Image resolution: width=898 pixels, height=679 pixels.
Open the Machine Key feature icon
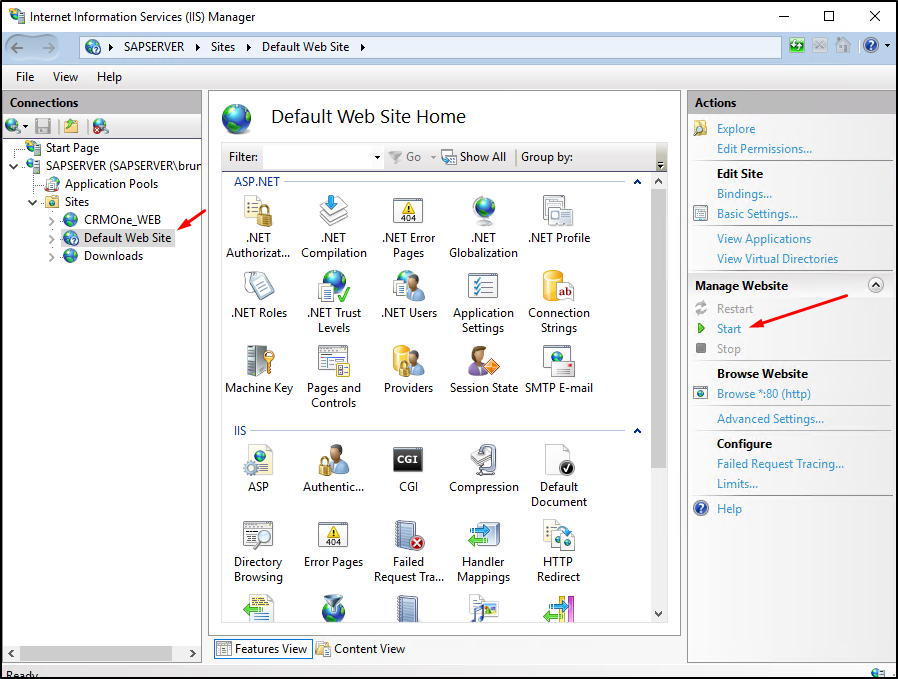(x=259, y=362)
